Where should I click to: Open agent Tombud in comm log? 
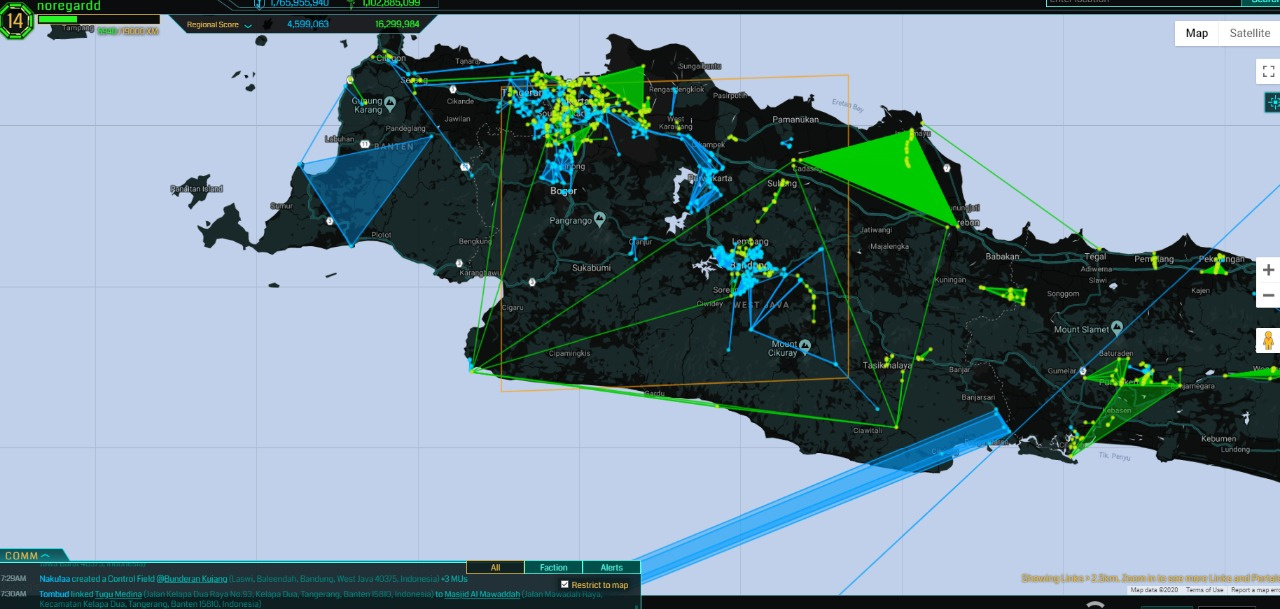53,594
